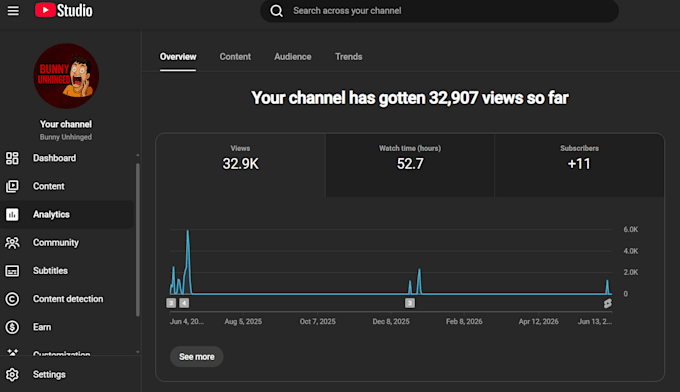Screen dimensions: 680x392
Task: Click the Customization wand icon
Action: click(12, 352)
